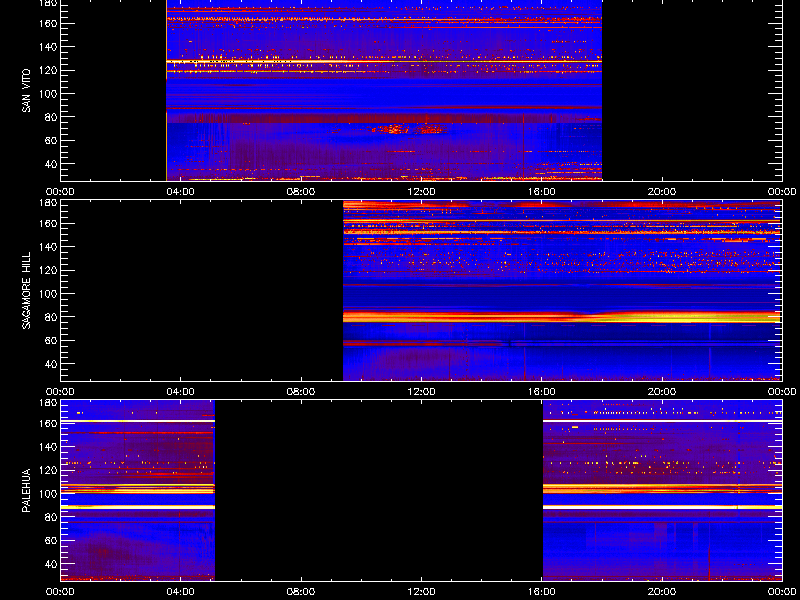The image size is (800, 600).
Task: Select the 16:00 label under San Vito plot
Action: tap(542, 192)
